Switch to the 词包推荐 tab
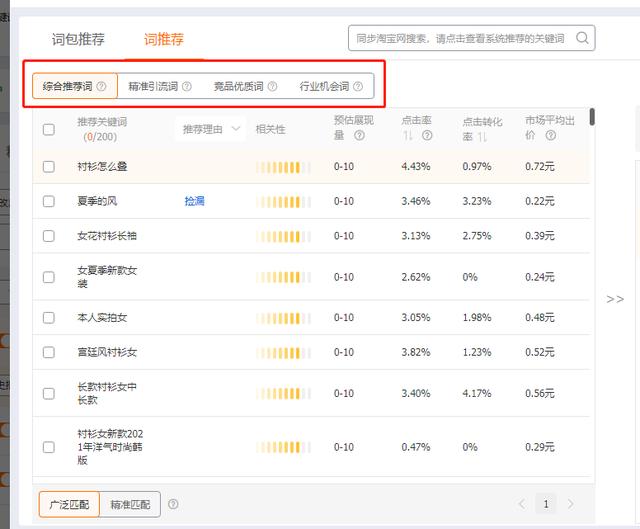This screenshot has width=640, height=529. pos(78,39)
